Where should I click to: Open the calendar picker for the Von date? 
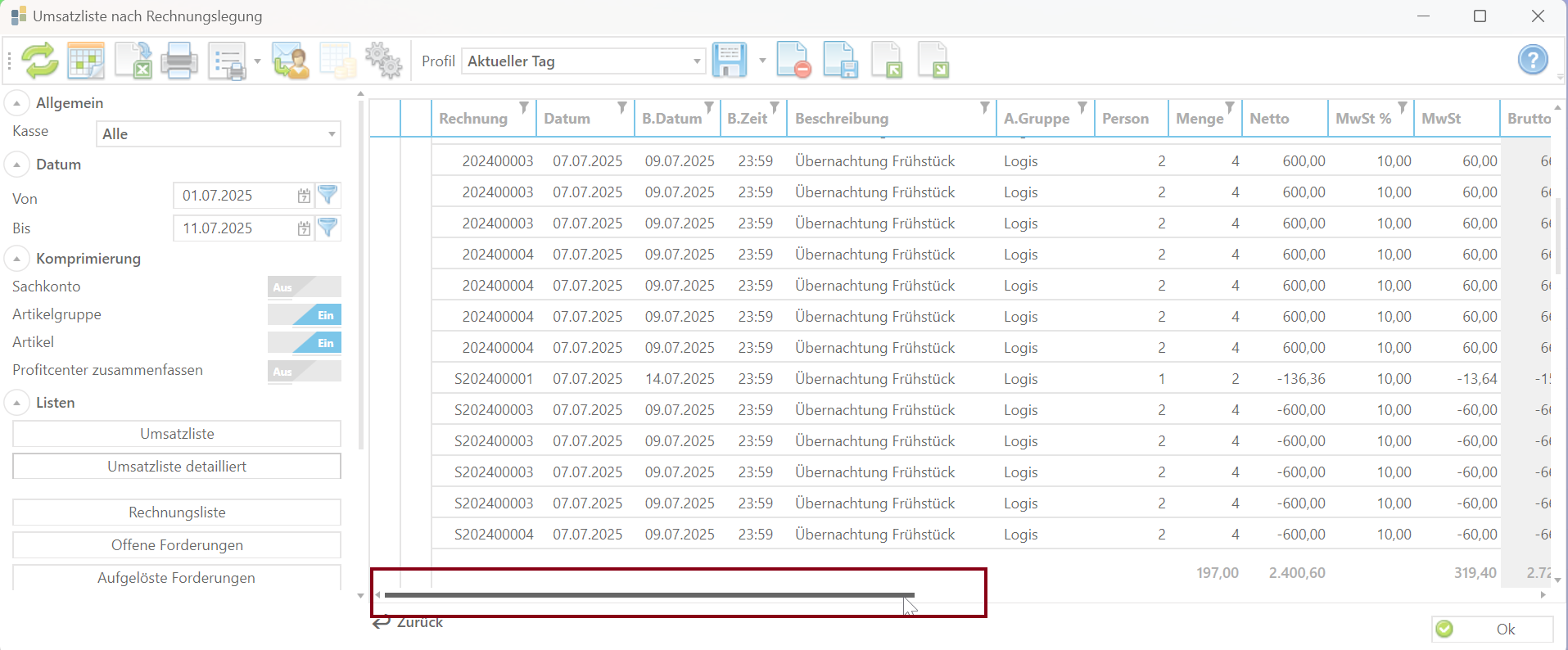(x=304, y=196)
